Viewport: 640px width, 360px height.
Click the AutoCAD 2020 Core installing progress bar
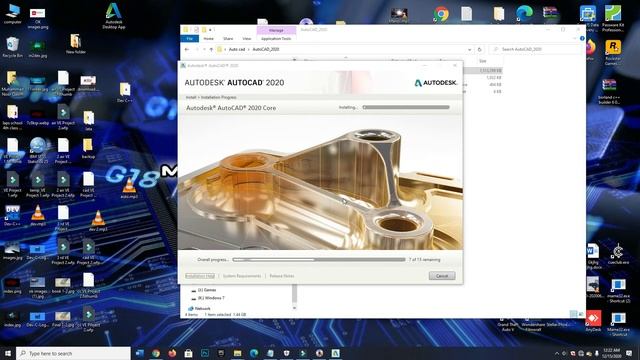(406, 107)
